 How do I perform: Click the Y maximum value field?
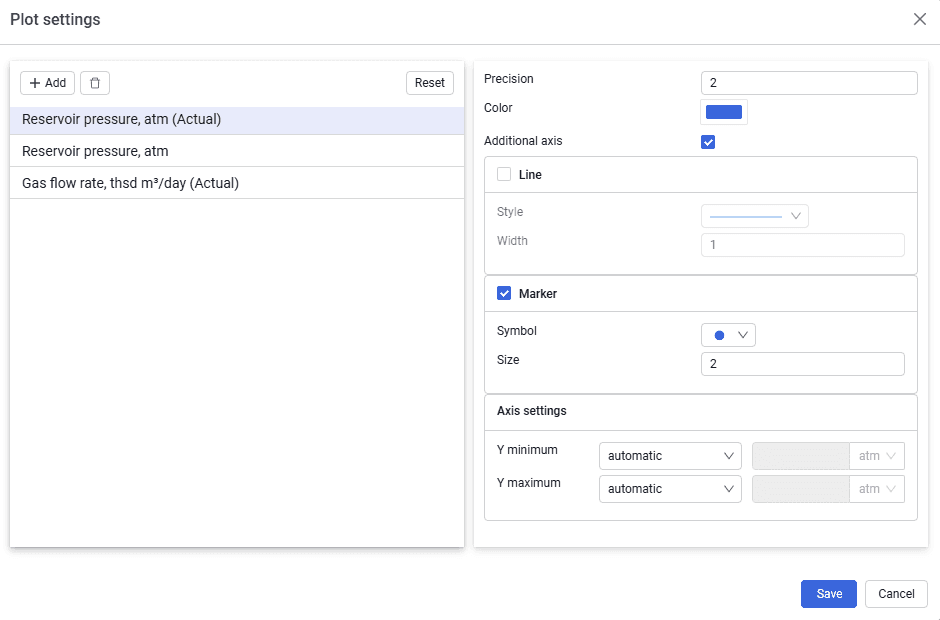click(801, 489)
